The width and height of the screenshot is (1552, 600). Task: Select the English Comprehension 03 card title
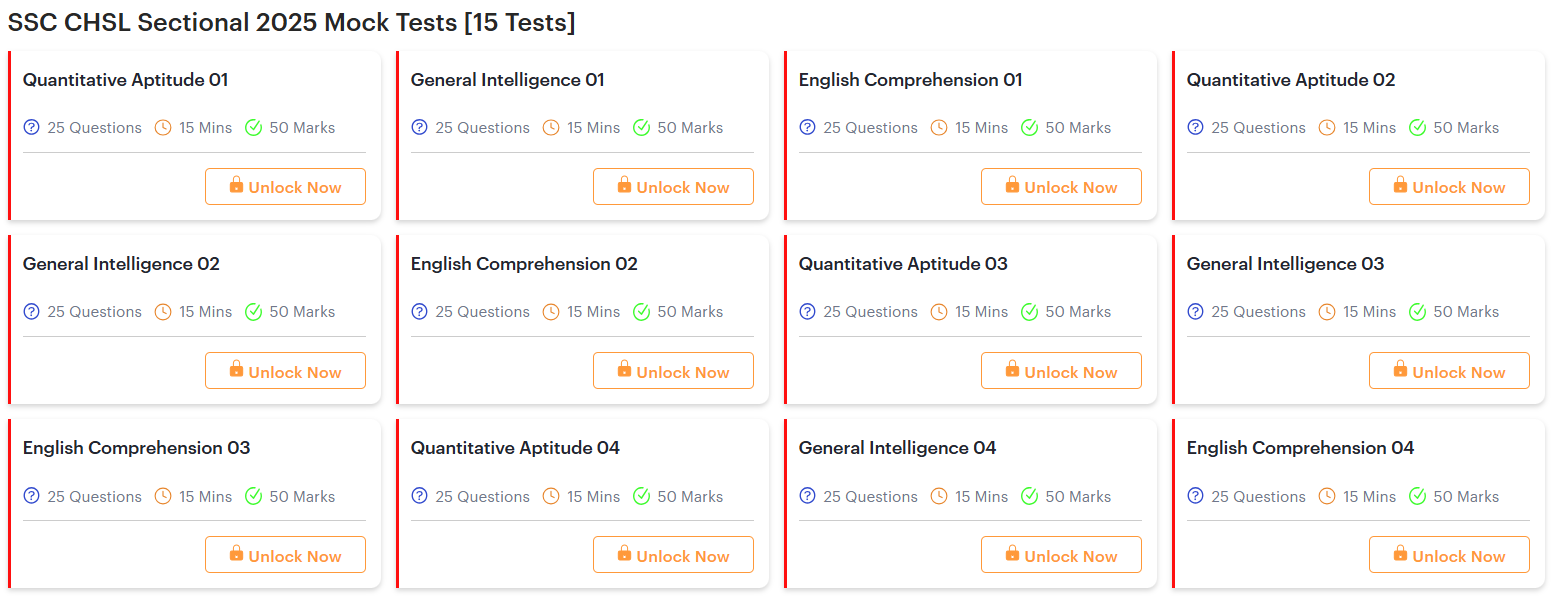tap(136, 447)
